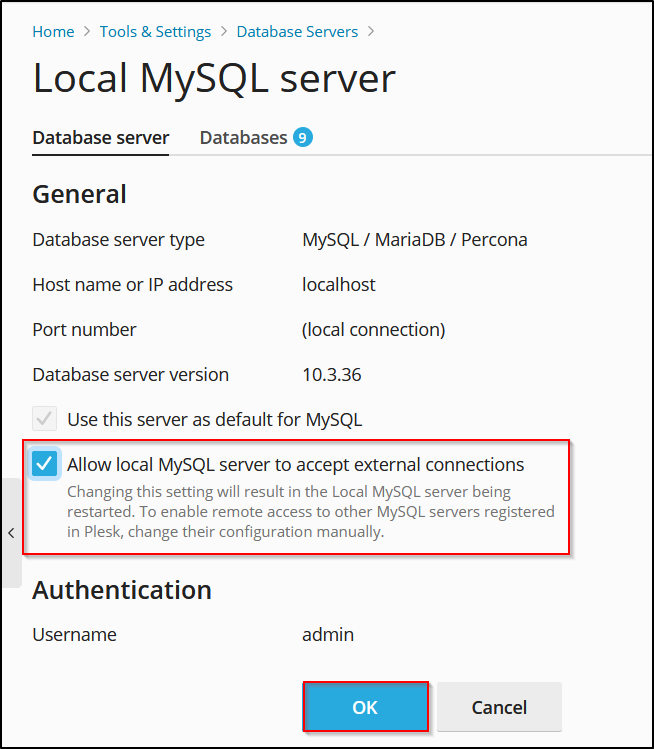Click the 'MySQL / MariaDB / Percona' type value
The image size is (654, 749).
pos(414,240)
